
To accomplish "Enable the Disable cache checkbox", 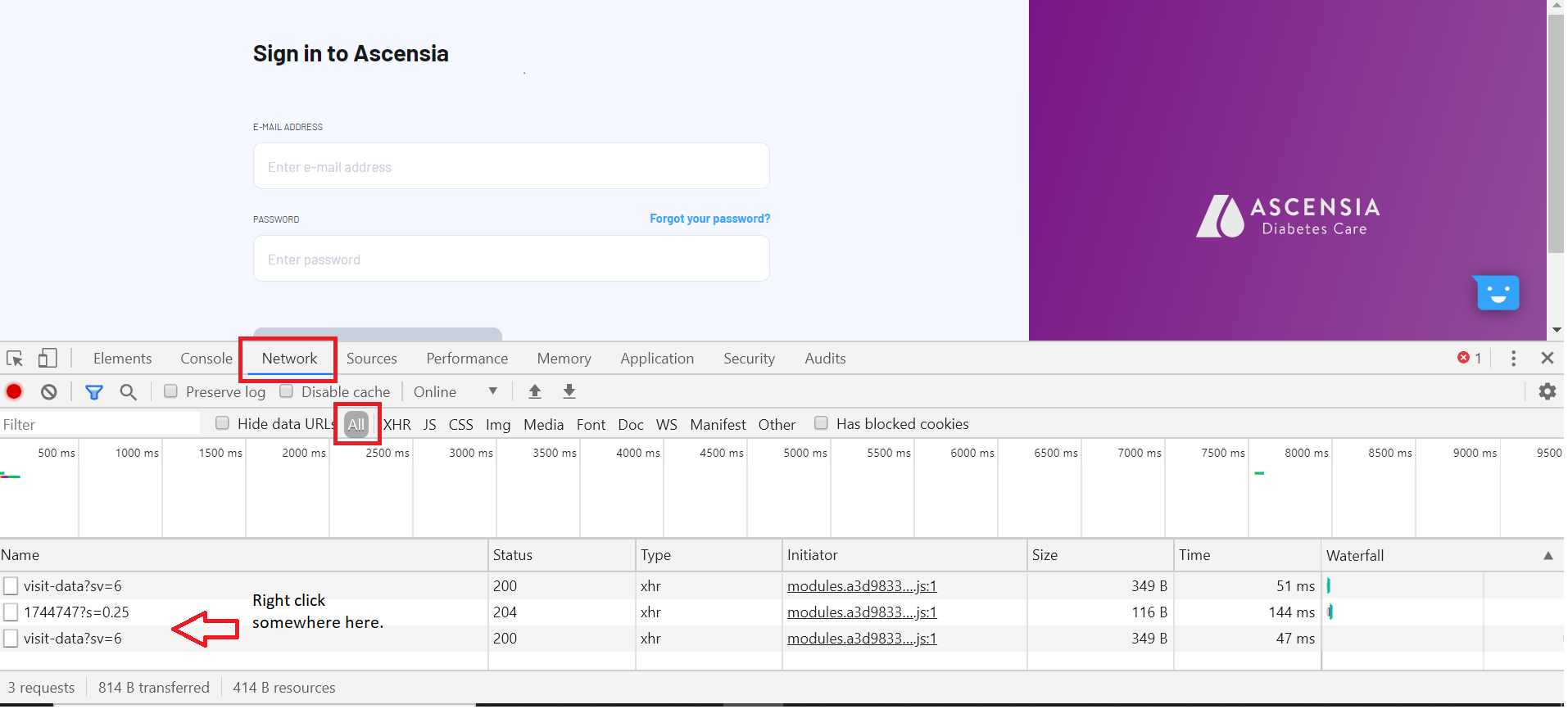I will point(287,391).
